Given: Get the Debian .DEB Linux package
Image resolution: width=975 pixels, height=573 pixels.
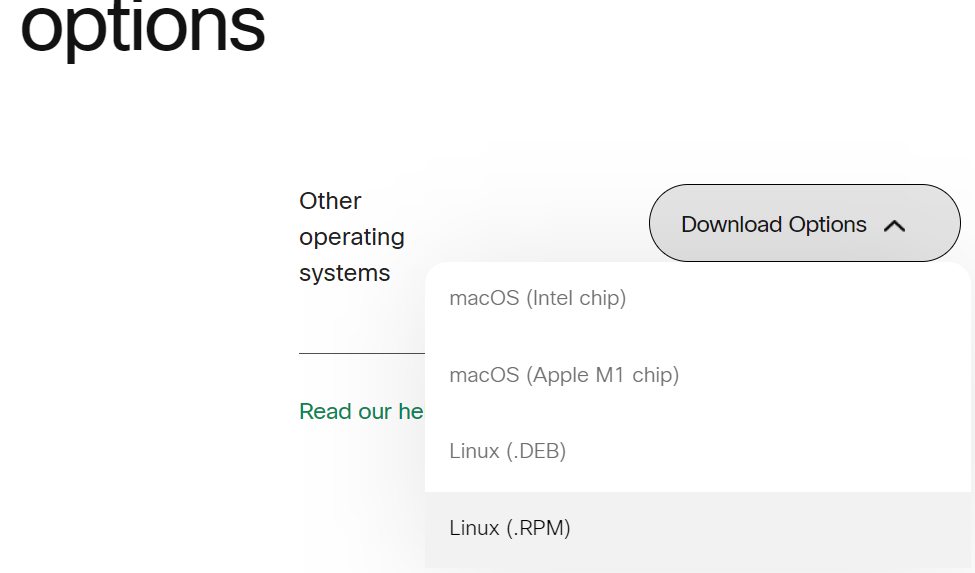Looking at the screenshot, I should 508,451.
